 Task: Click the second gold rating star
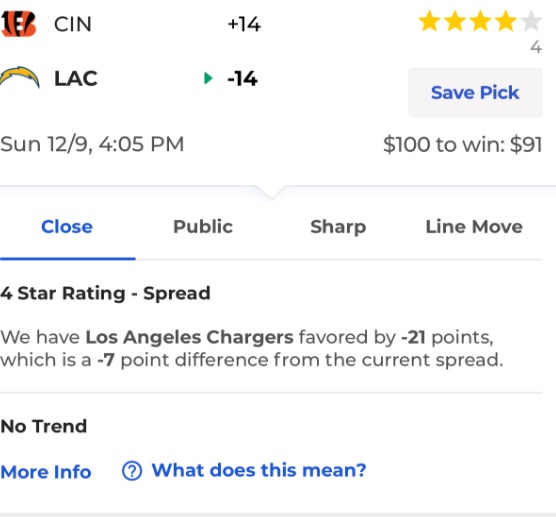tap(455, 21)
